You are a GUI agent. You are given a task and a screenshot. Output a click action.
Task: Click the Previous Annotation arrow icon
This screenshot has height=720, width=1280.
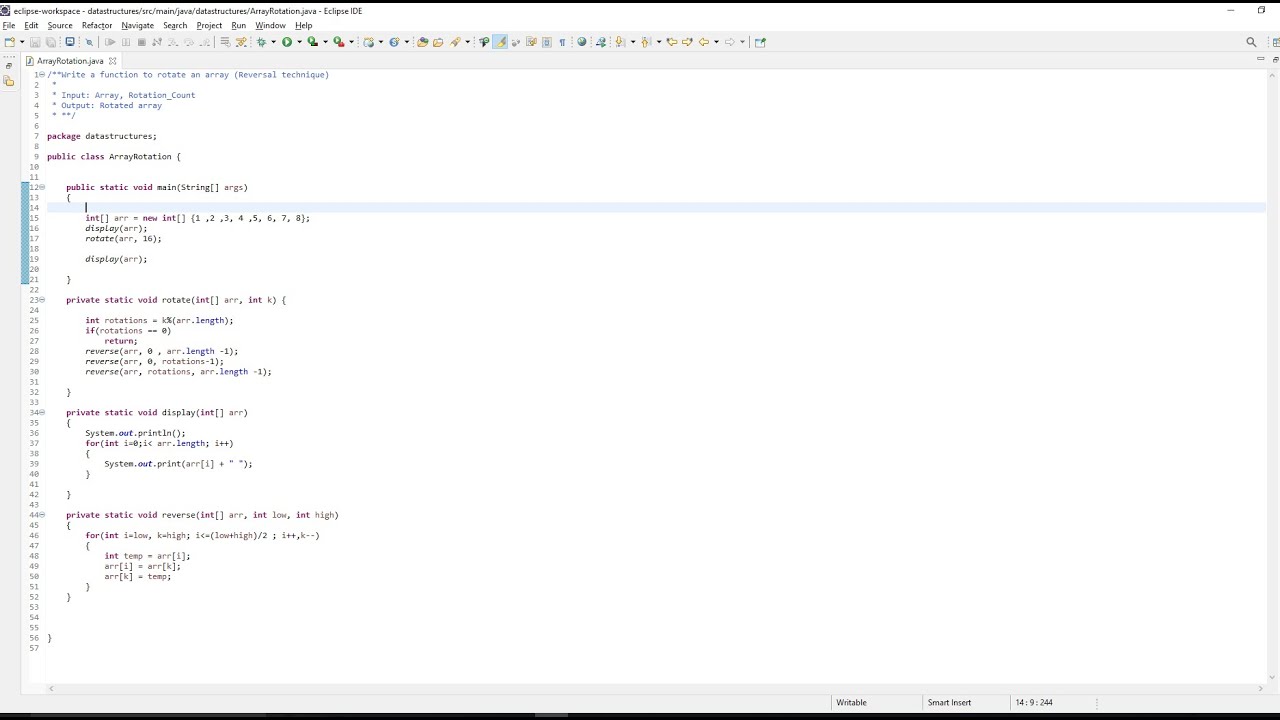[x=646, y=42]
